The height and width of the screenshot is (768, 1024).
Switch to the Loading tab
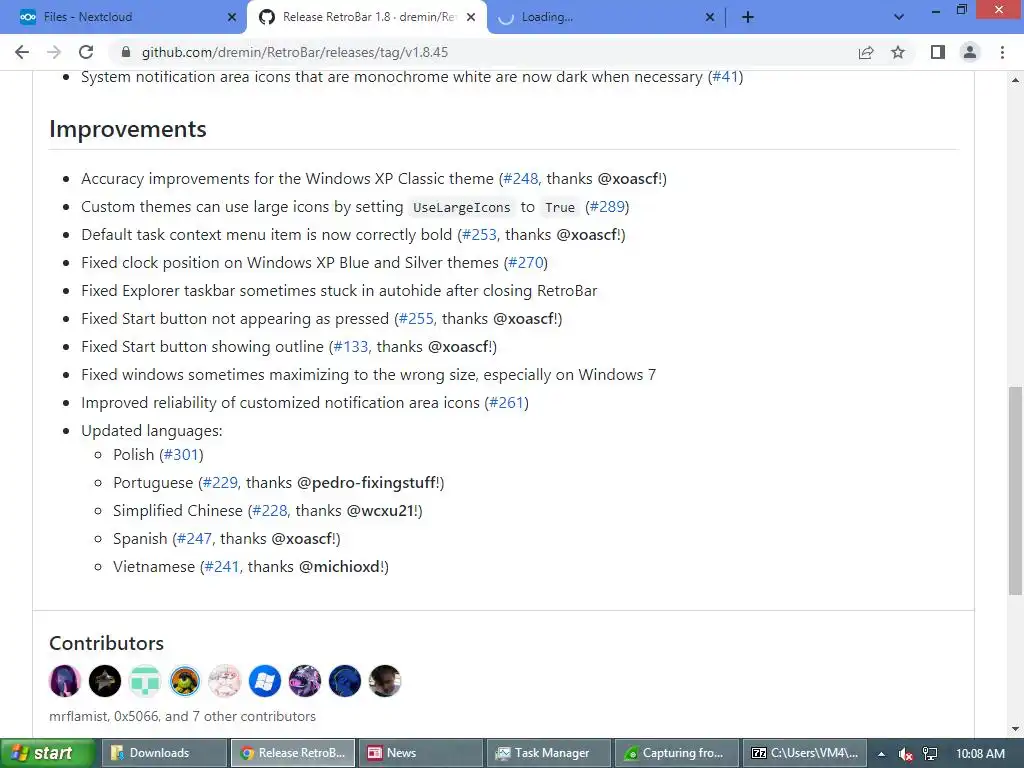[606, 17]
